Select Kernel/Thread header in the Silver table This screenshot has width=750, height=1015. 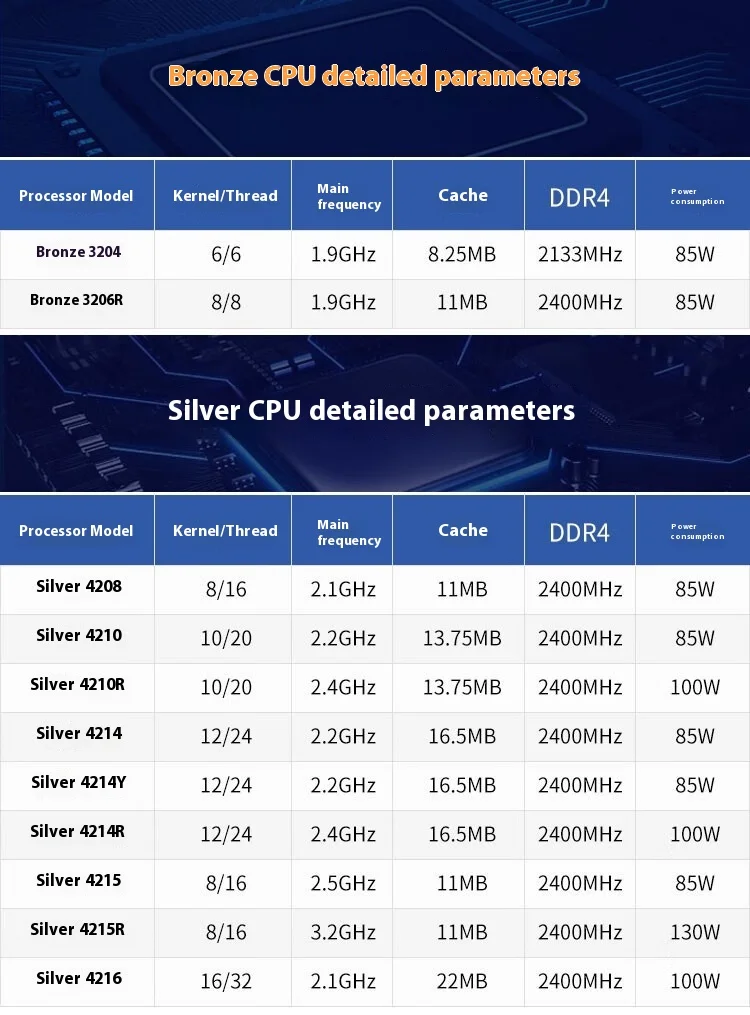(225, 531)
